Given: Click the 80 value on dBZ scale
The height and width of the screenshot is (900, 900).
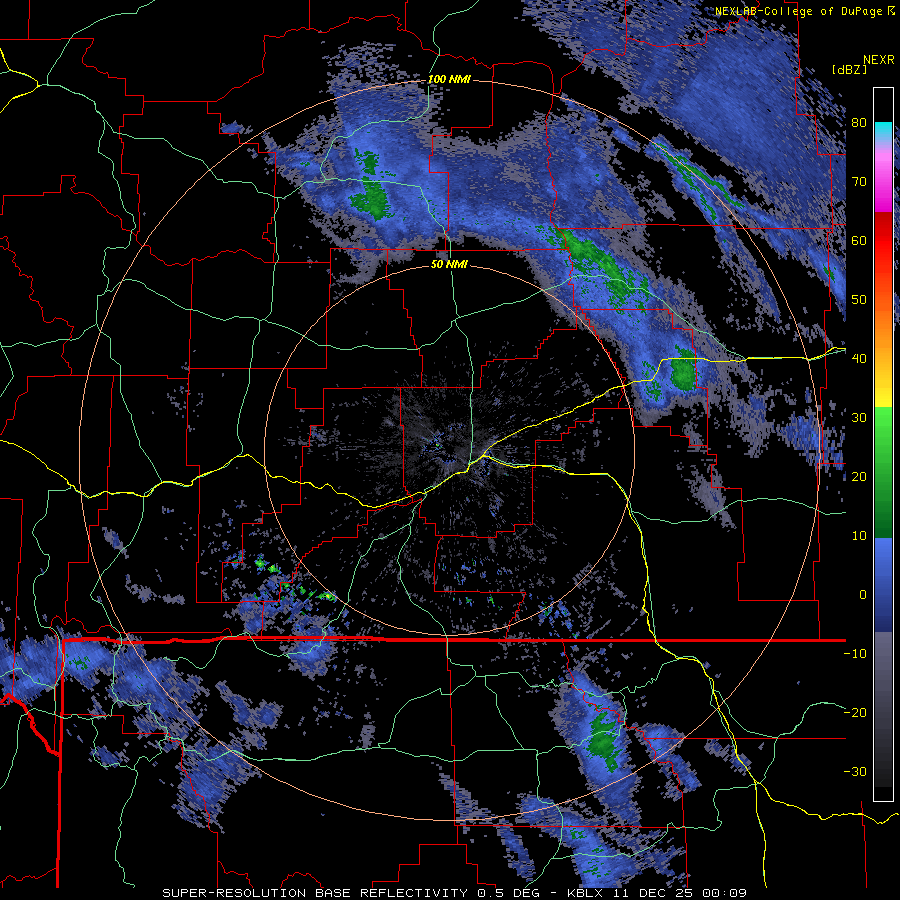Looking at the screenshot, I should coord(859,122).
